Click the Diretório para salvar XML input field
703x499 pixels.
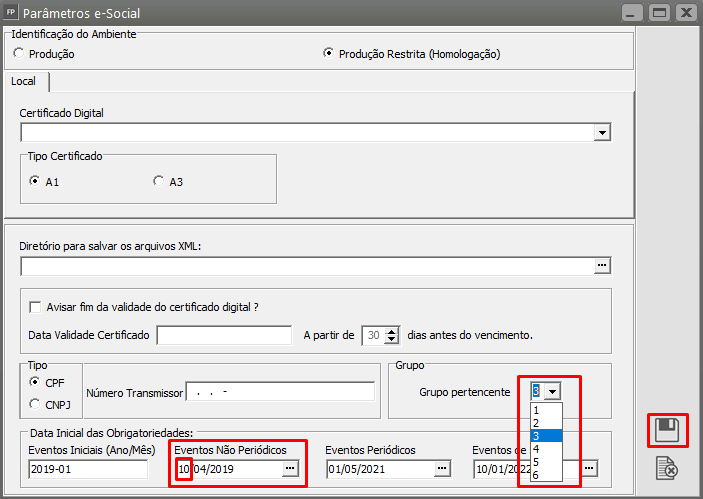pos(308,266)
